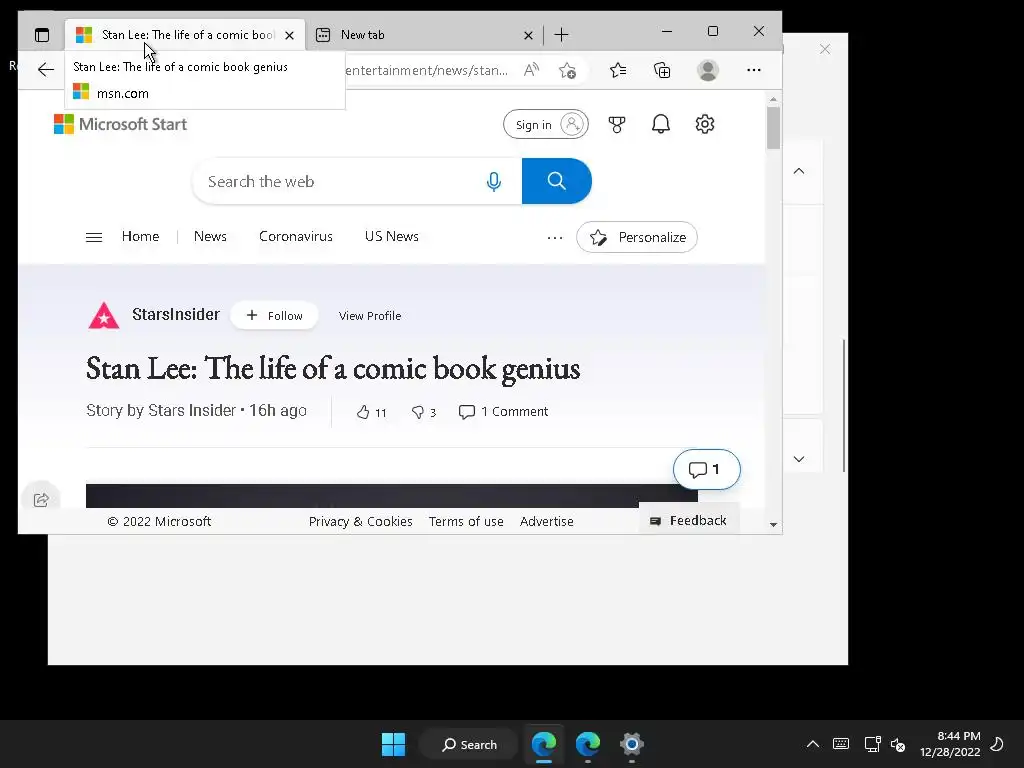Add this page to favorites
Viewport: 1024px width, 768px height.
(x=568, y=70)
